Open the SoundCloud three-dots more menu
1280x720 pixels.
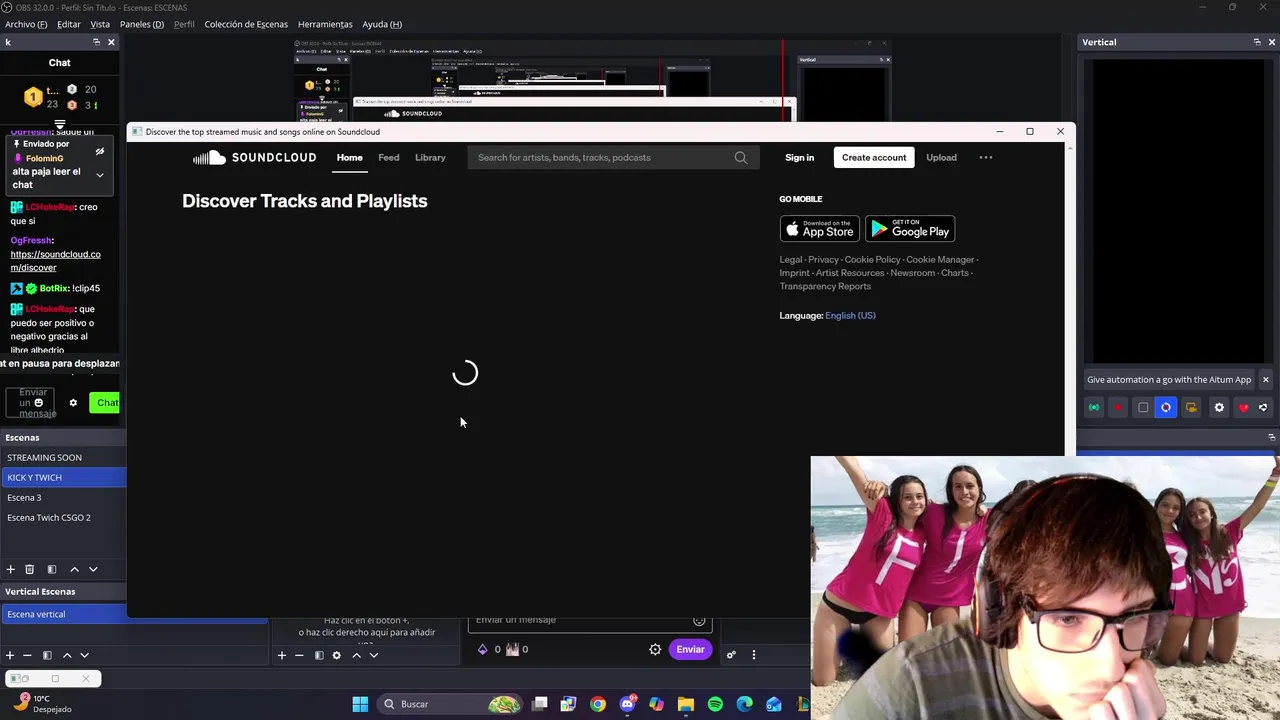[986, 157]
